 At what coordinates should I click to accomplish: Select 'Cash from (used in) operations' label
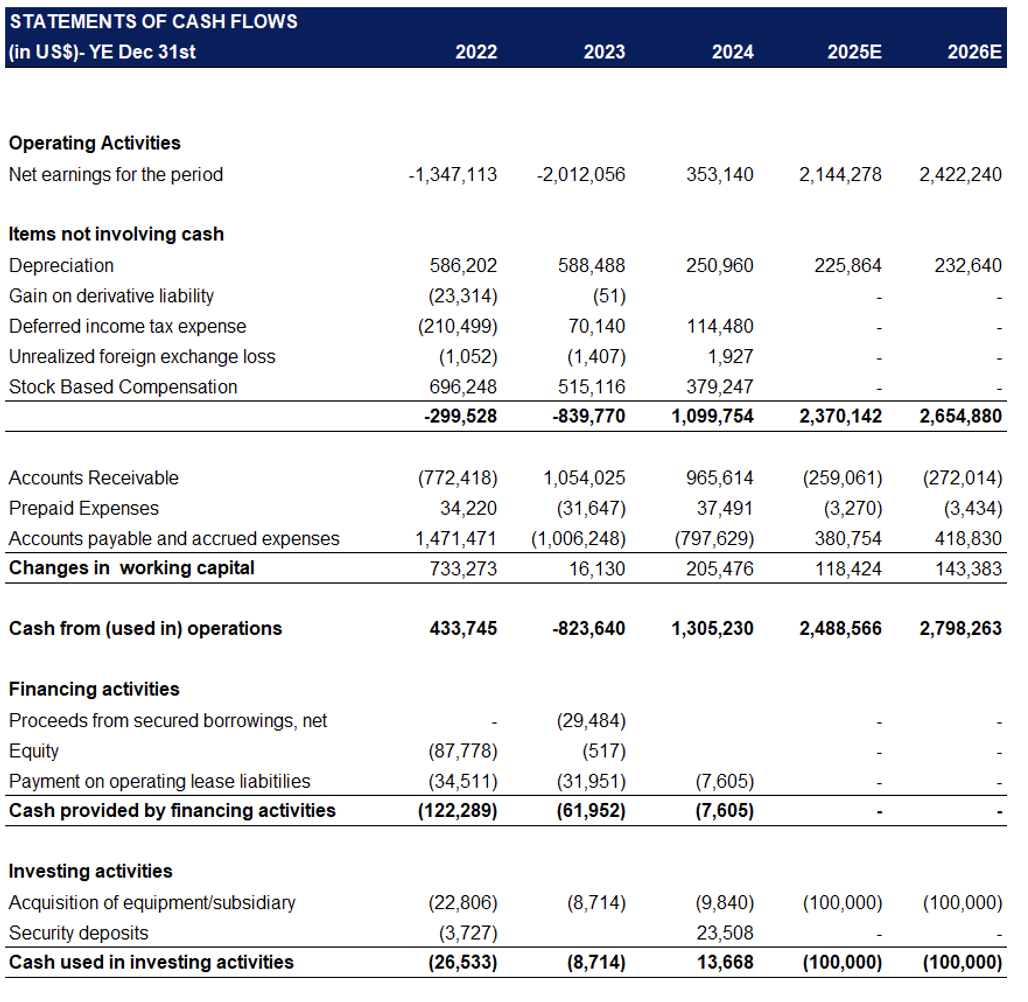coord(146,629)
